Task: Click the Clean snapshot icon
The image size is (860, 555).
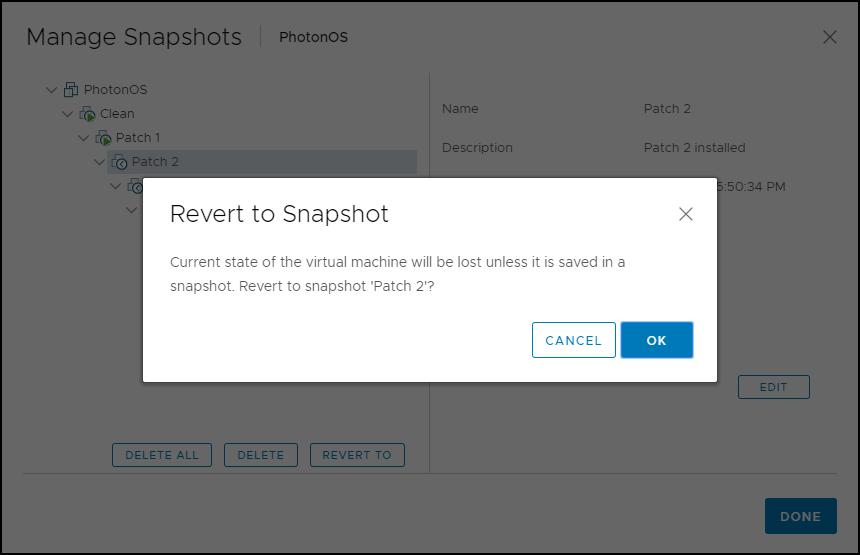Action: pyautogui.click(x=87, y=114)
